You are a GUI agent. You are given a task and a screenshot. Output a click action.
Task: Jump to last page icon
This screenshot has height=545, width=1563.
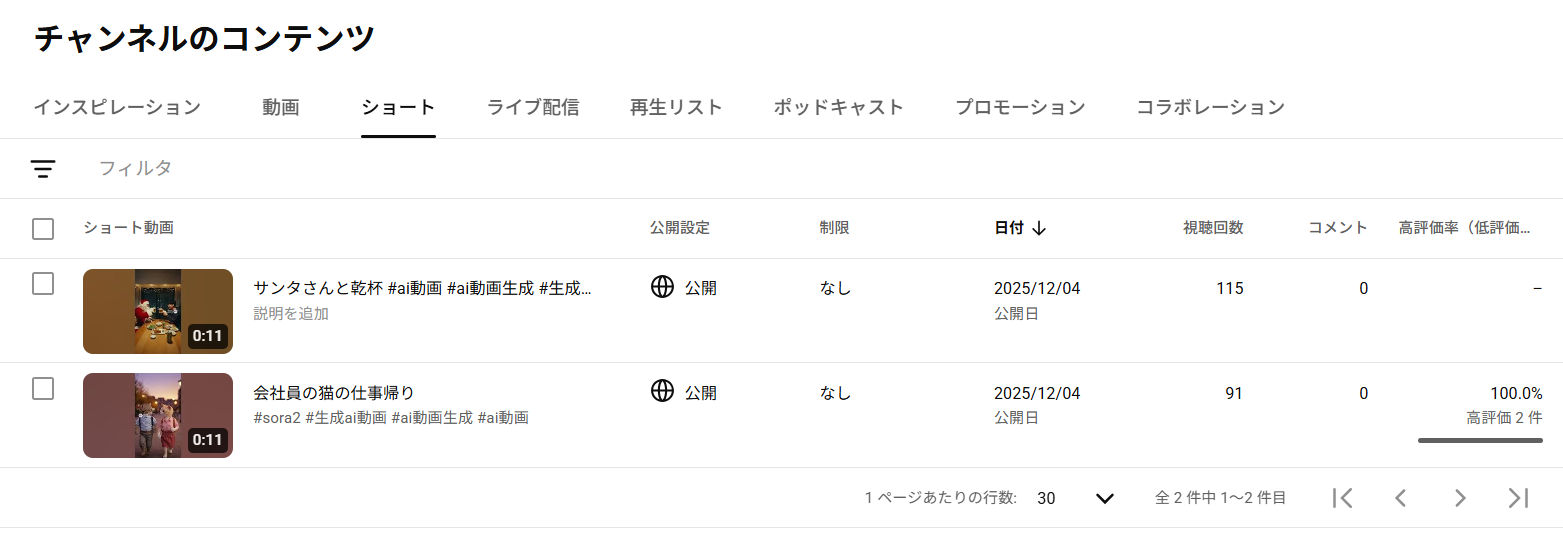pyautogui.click(x=1518, y=498)
